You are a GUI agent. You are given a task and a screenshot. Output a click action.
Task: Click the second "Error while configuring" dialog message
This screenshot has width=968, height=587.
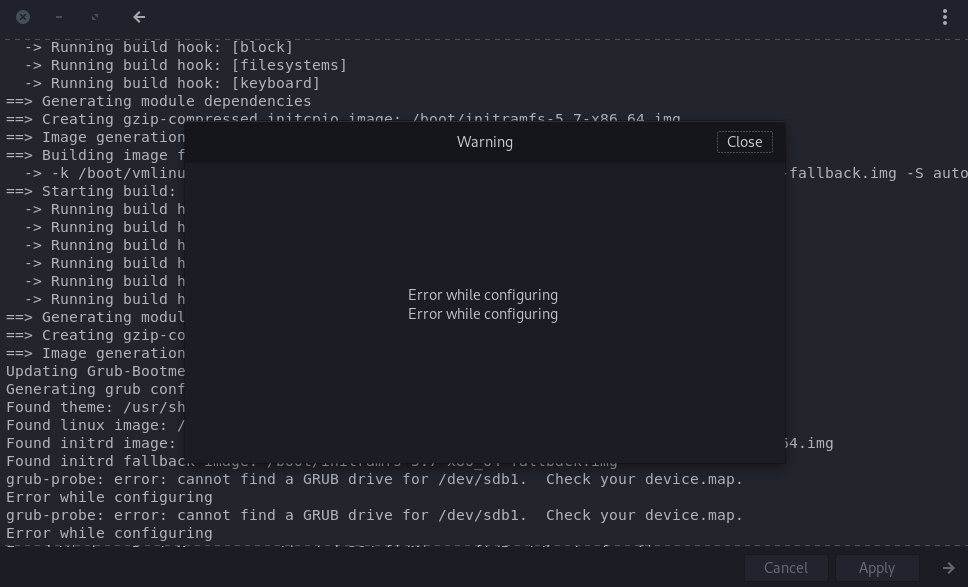pyautogui.click(x=483, y=314)
